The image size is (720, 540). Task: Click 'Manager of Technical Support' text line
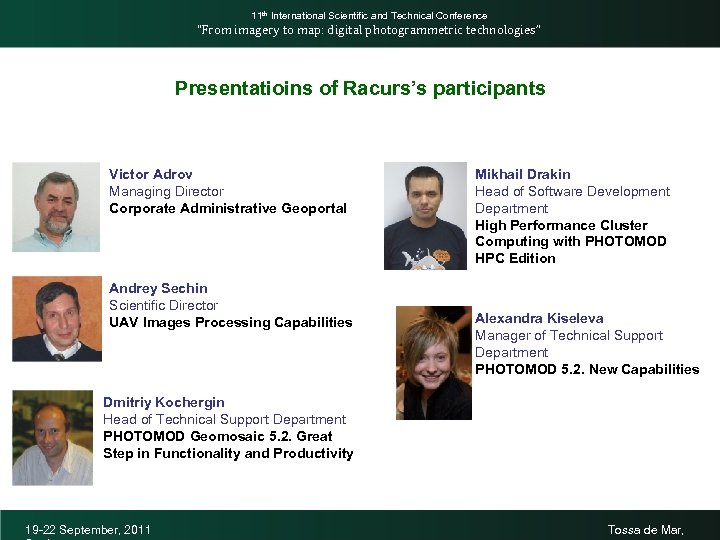(x=569, y=336)
